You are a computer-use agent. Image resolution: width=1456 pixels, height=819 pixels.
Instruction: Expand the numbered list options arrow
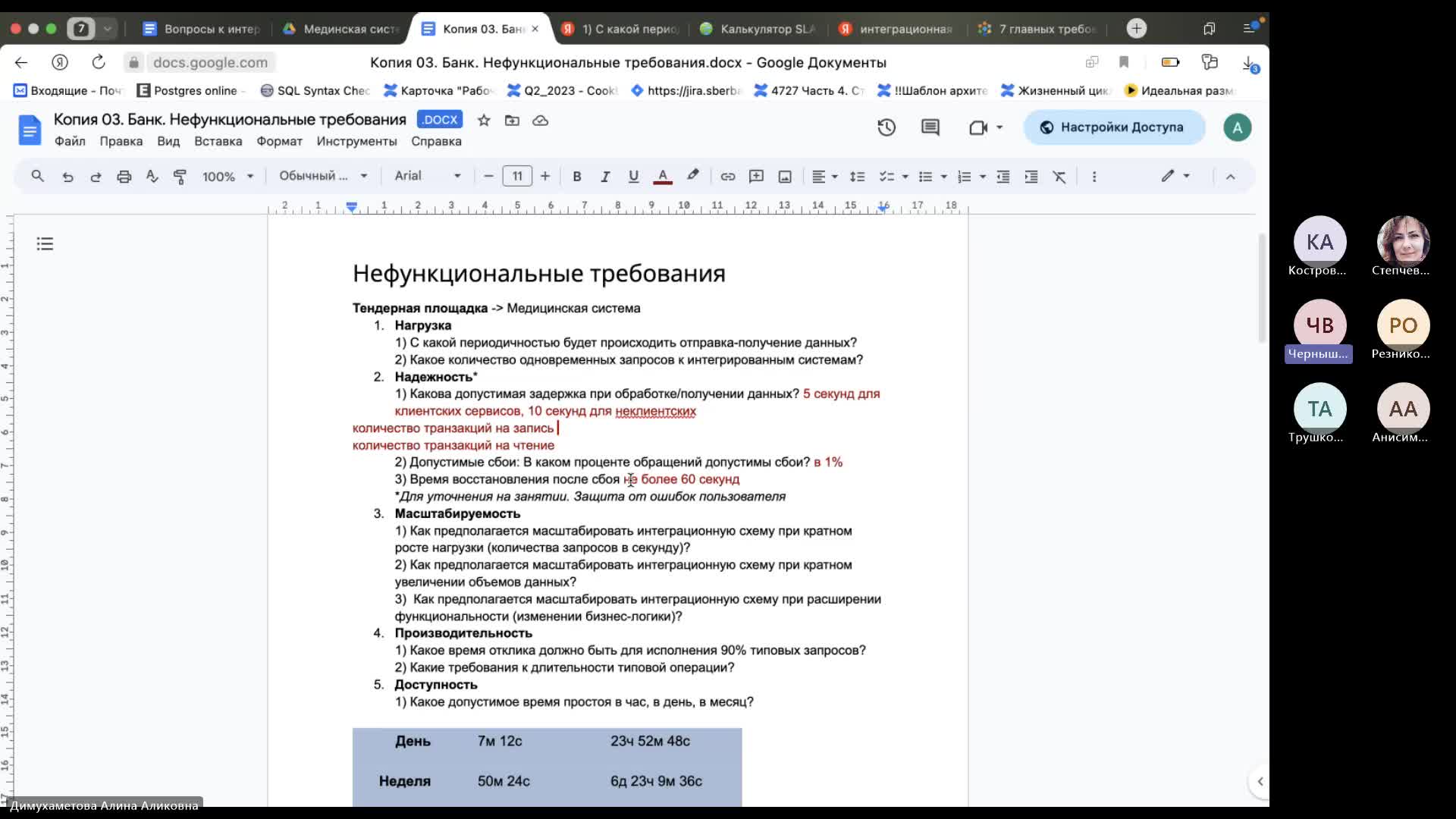(982, 177)
